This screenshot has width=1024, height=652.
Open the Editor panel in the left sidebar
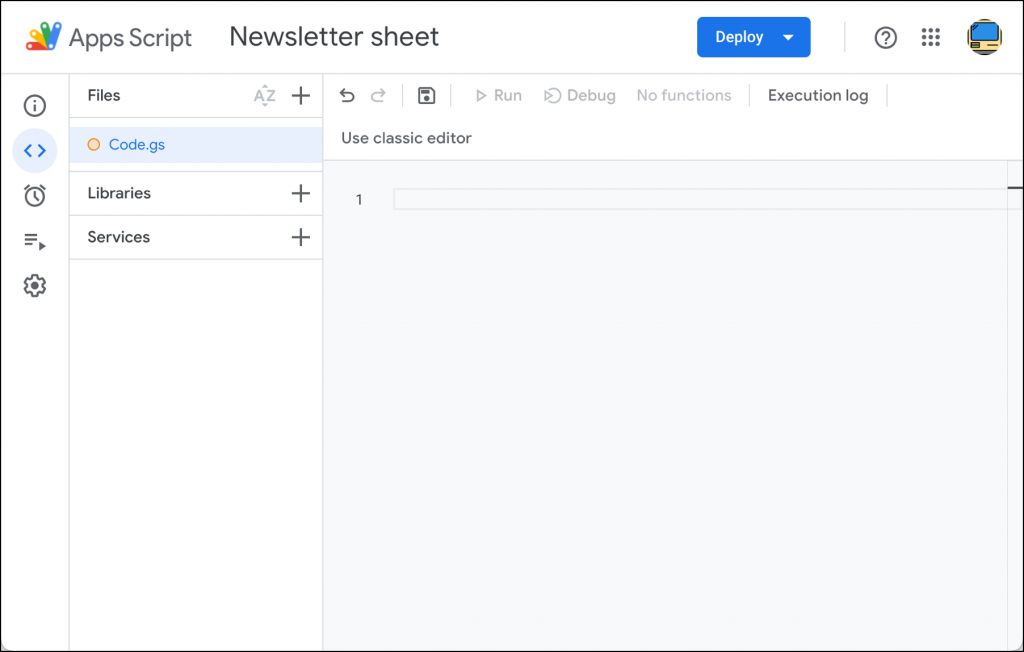point(35,150)
